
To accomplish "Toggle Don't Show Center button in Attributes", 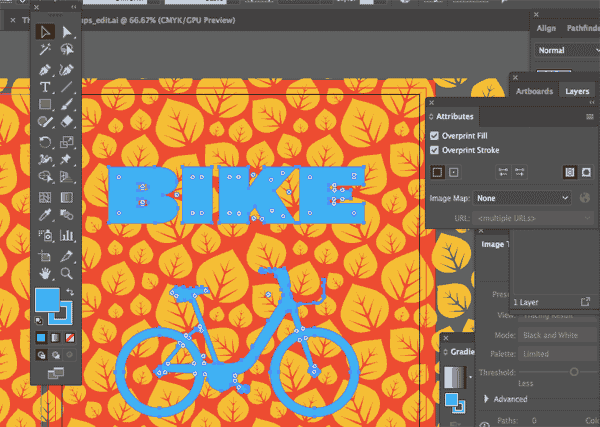I will click(437, 172).
